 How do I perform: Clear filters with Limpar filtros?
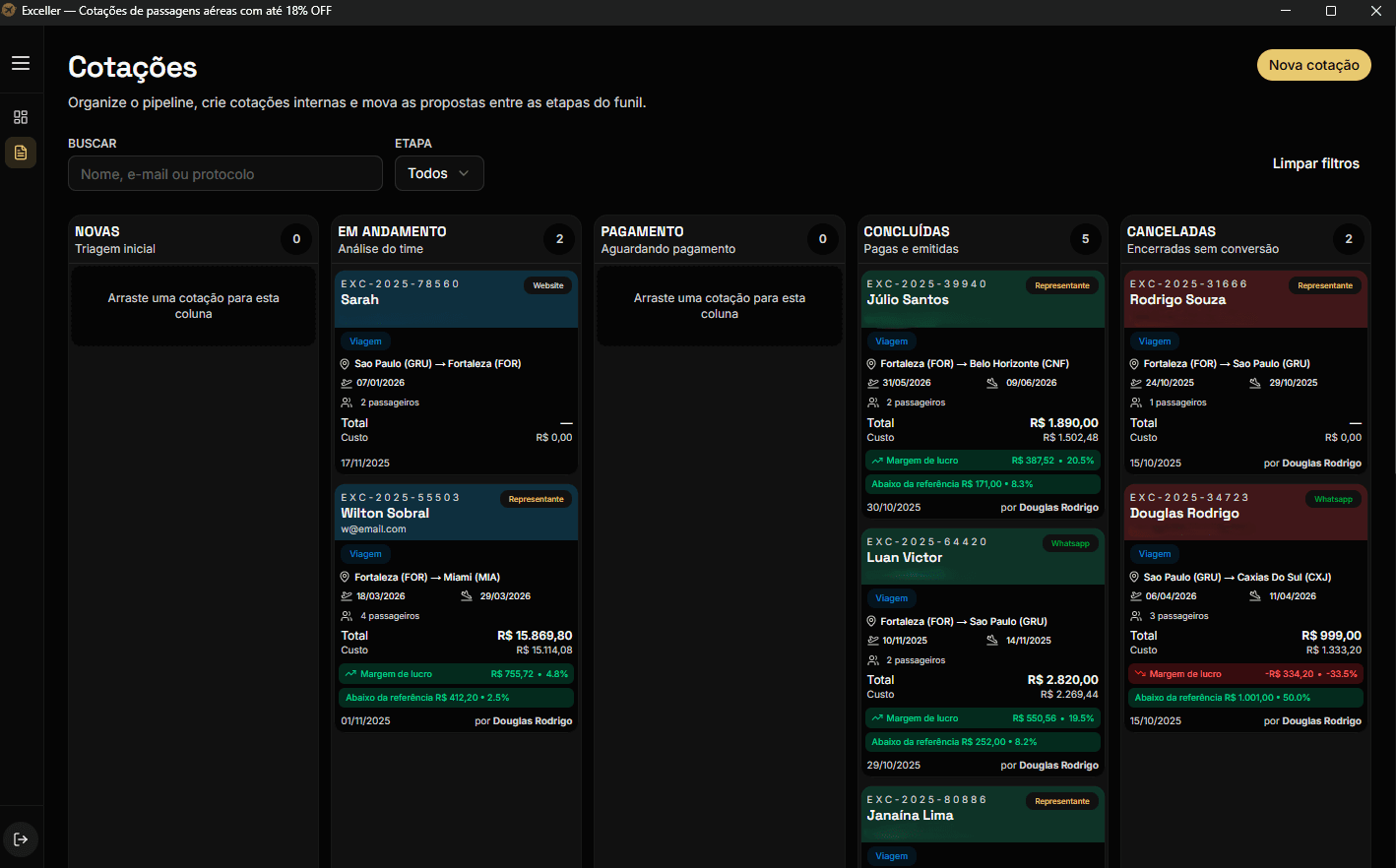[x=1315, y=163]
